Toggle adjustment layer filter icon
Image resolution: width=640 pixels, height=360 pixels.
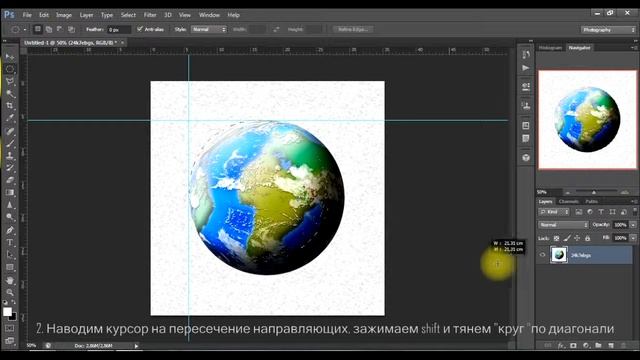point(590,212)
